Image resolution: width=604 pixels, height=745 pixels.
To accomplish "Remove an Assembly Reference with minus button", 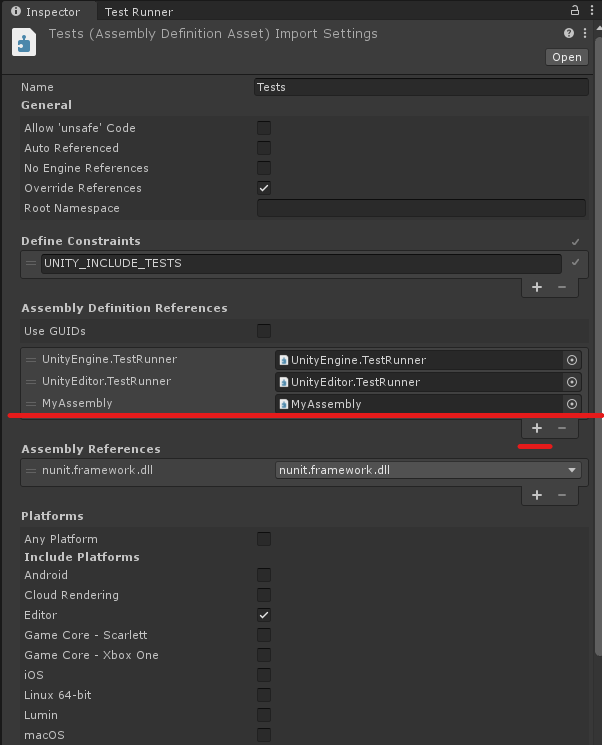I will [x=561, y=495].
